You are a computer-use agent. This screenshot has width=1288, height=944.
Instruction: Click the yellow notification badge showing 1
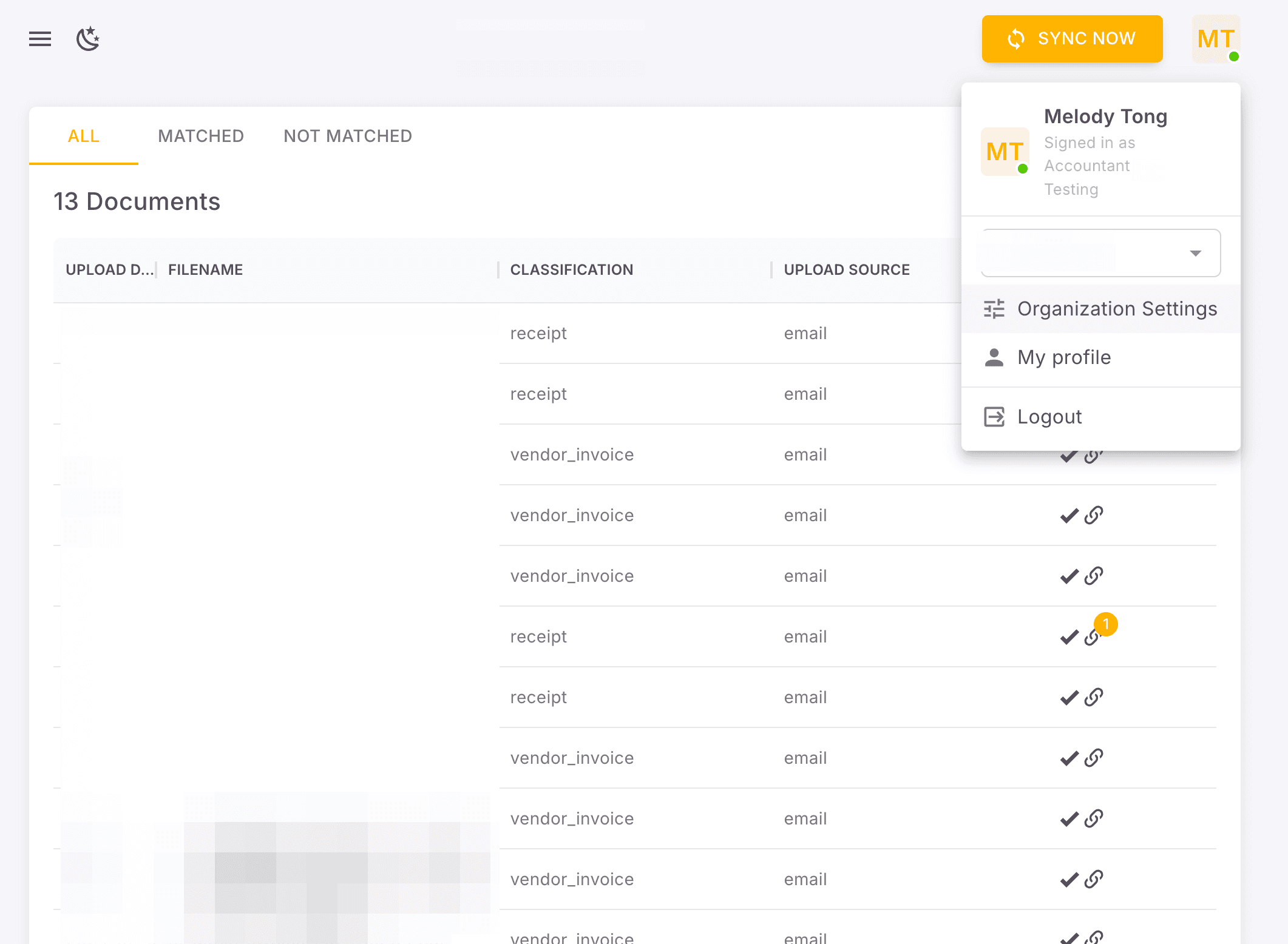coord(1106,624)
